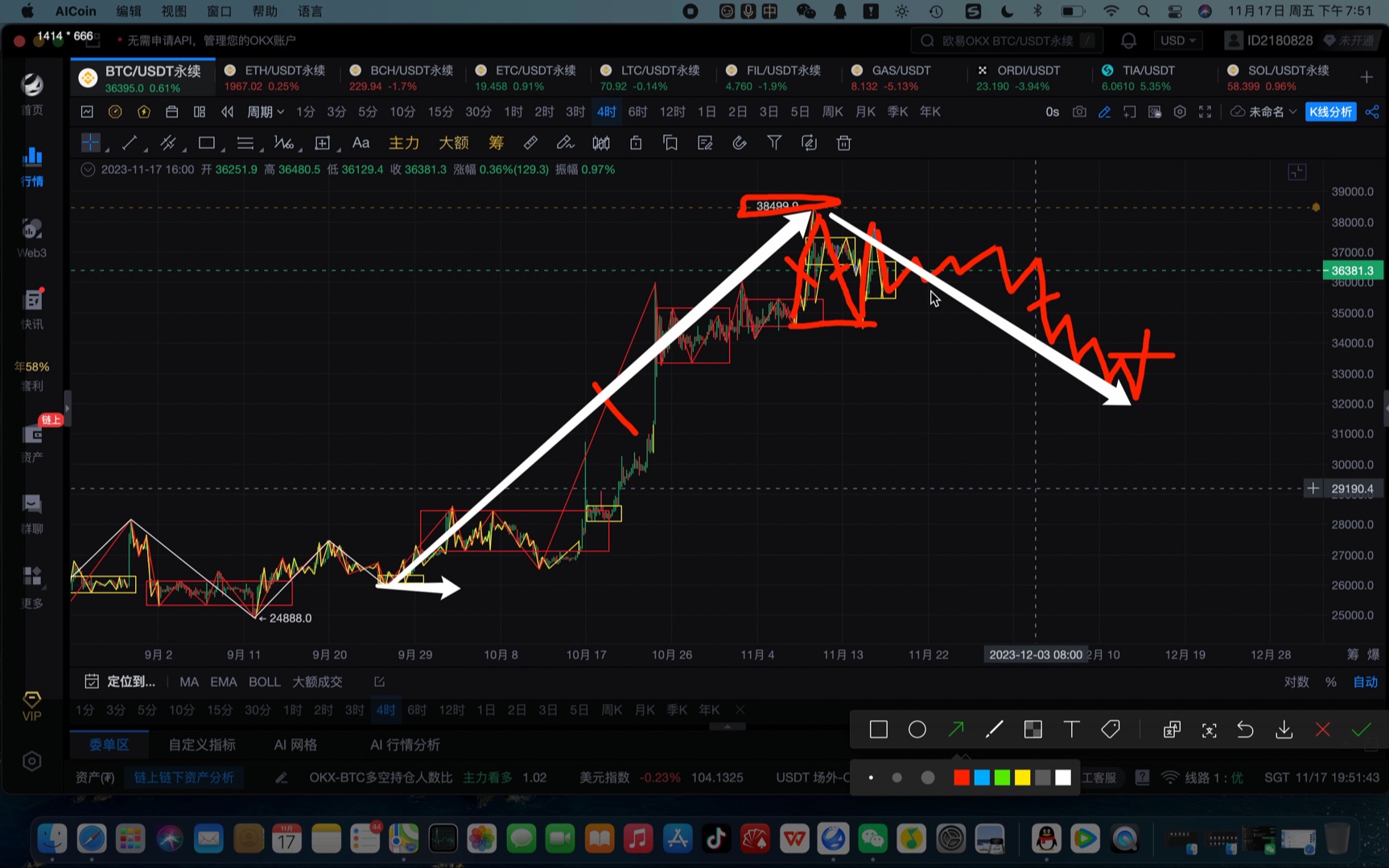Toggle the MA indicator

(189, 681)
